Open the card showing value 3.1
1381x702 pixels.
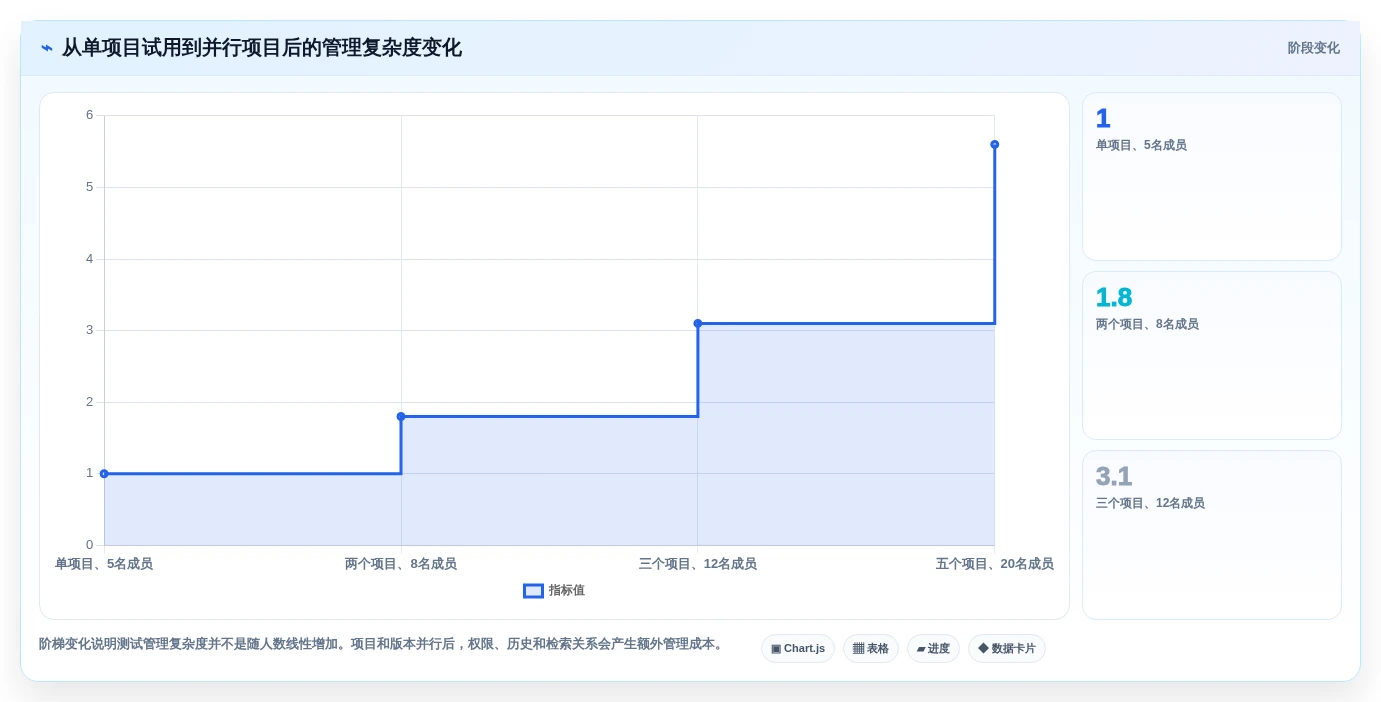point(1212,535)
